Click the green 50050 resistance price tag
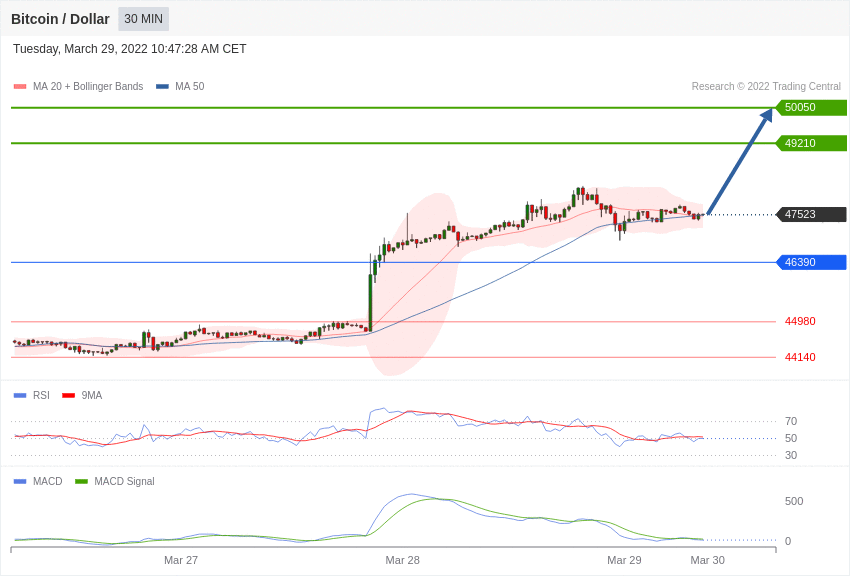 (812, 107)
